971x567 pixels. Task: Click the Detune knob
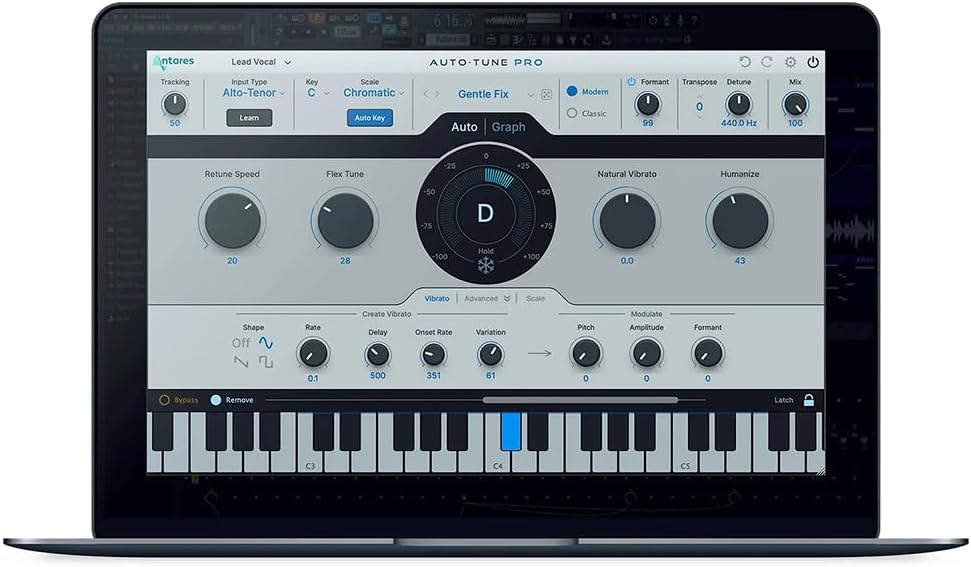coord(738,104)
